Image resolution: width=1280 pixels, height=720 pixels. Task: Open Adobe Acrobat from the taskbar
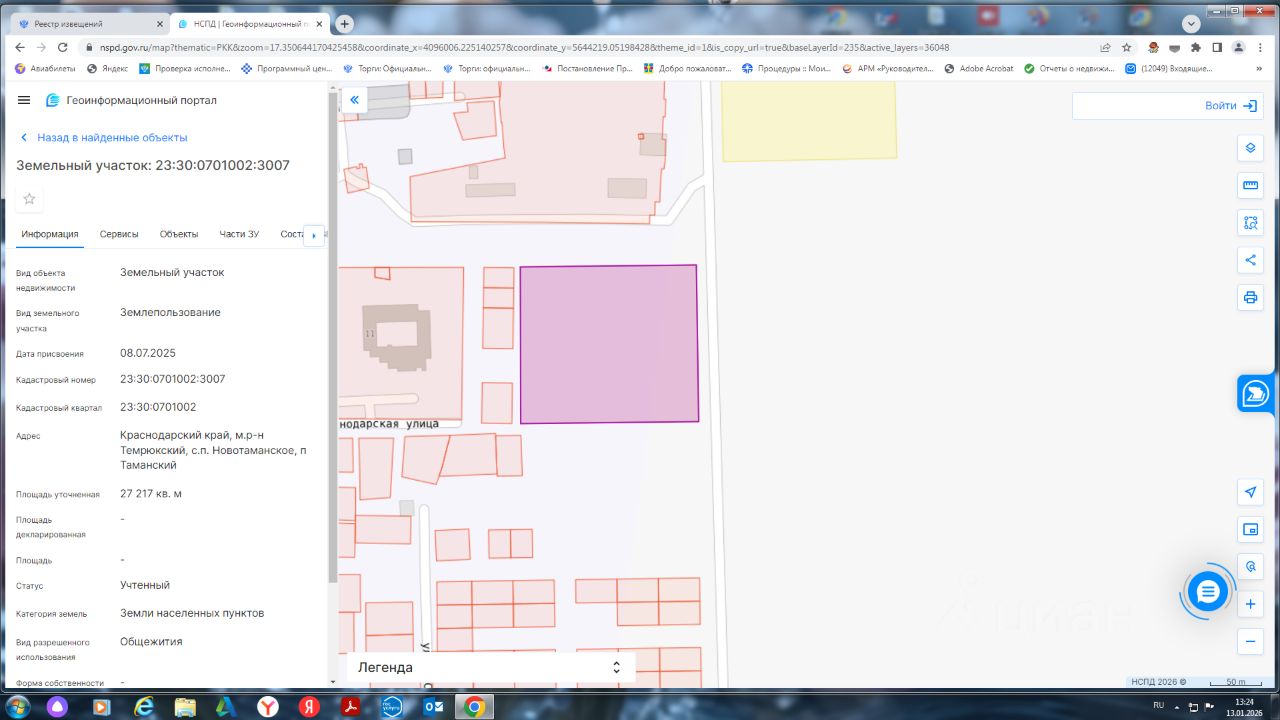coord(351,706)
